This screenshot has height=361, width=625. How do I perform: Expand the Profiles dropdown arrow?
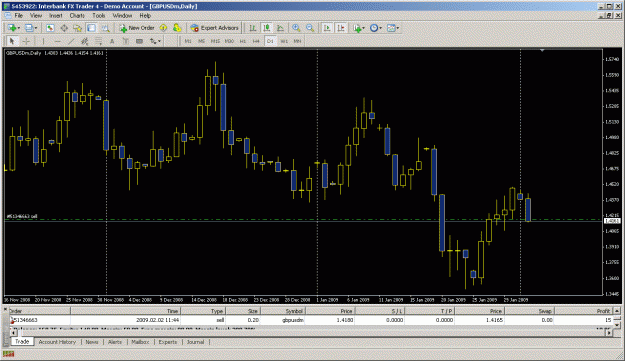point(35,28)
